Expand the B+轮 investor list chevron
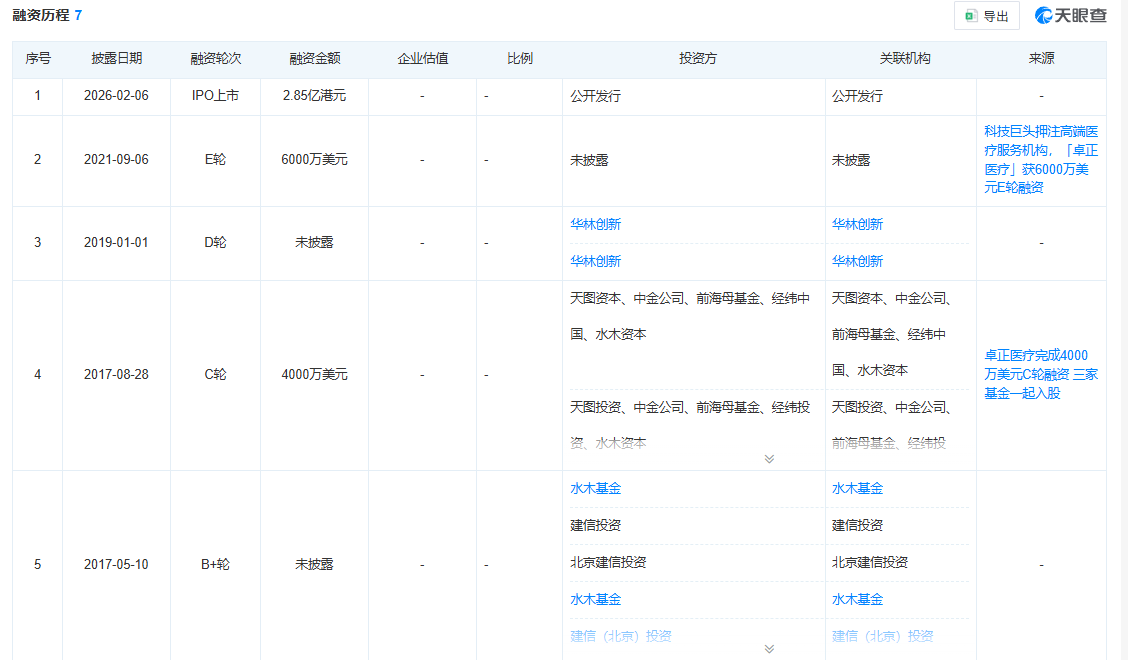Viewport: 1128px width, 660px height. [769, 648]
